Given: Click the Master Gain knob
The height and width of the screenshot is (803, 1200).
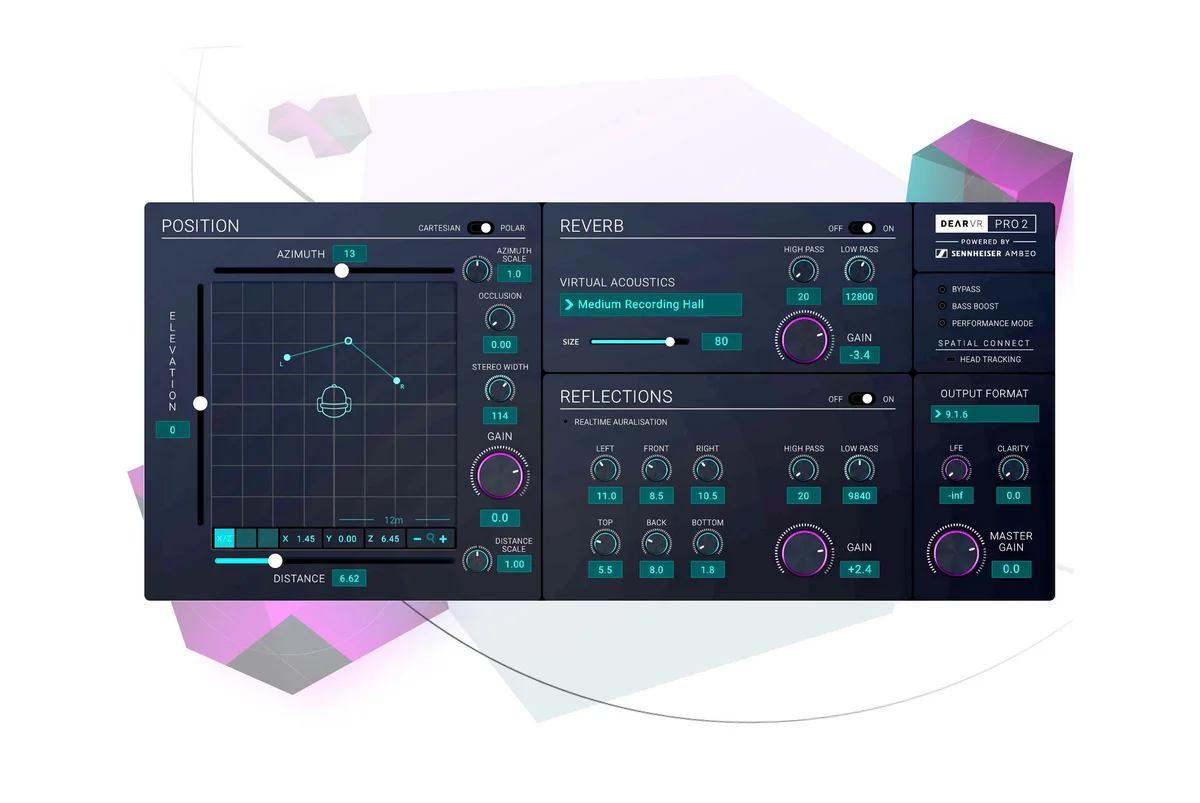Looking at the screenshot, I should 956,553.
